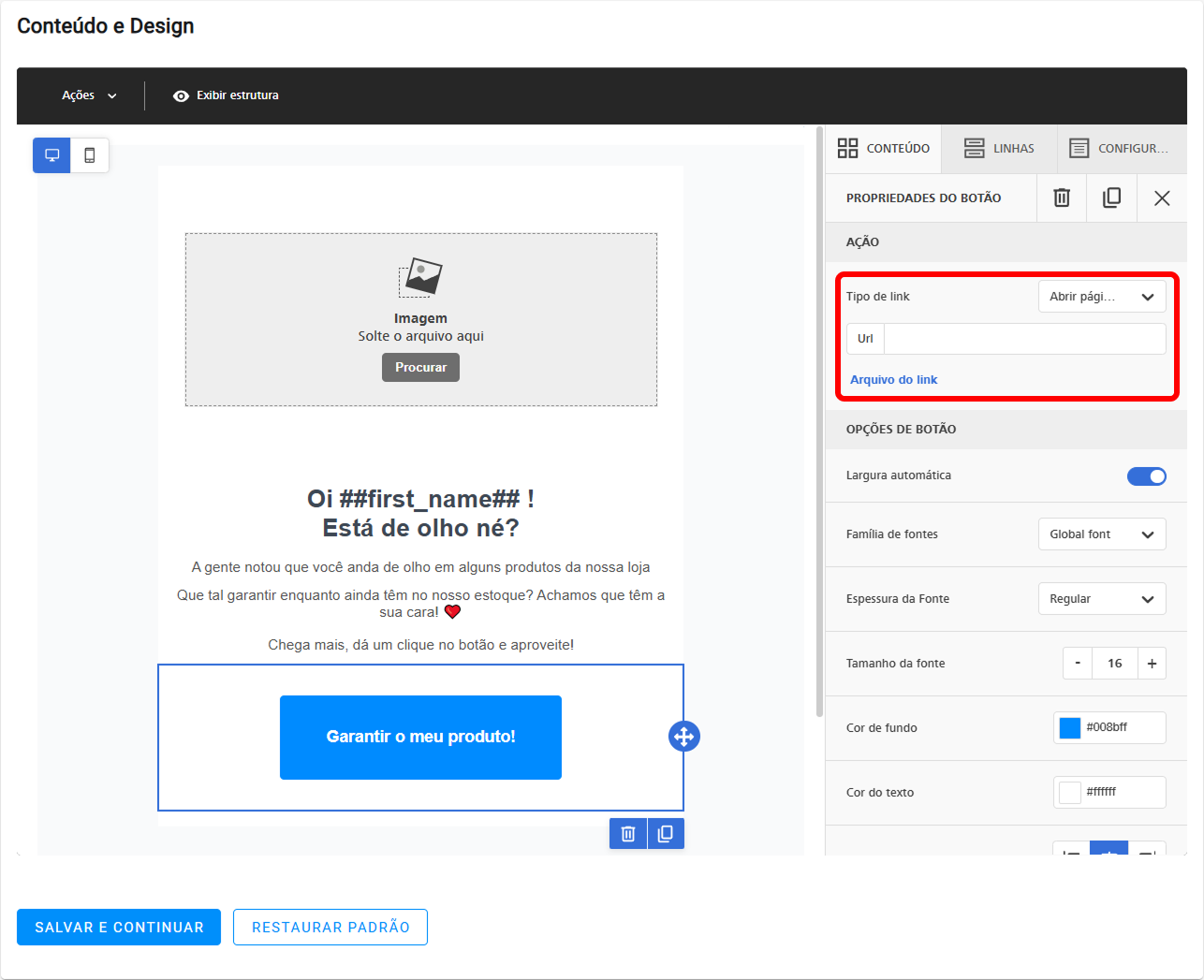1204x980 pixels.
Task: Toggle Largura automática switch
Action: (x=1147, y=476)
